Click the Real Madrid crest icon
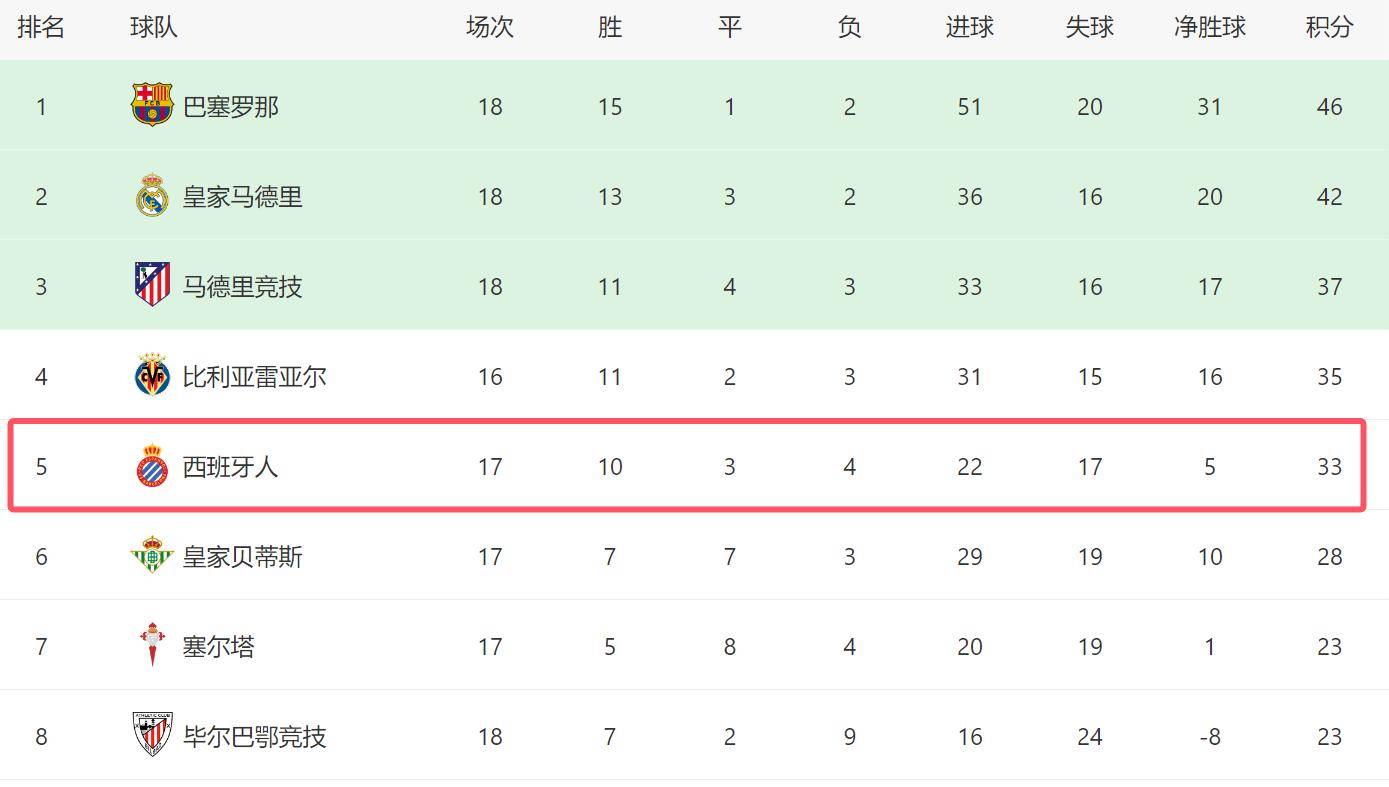This screenshot has height=787, width=1389. point(152,196)
